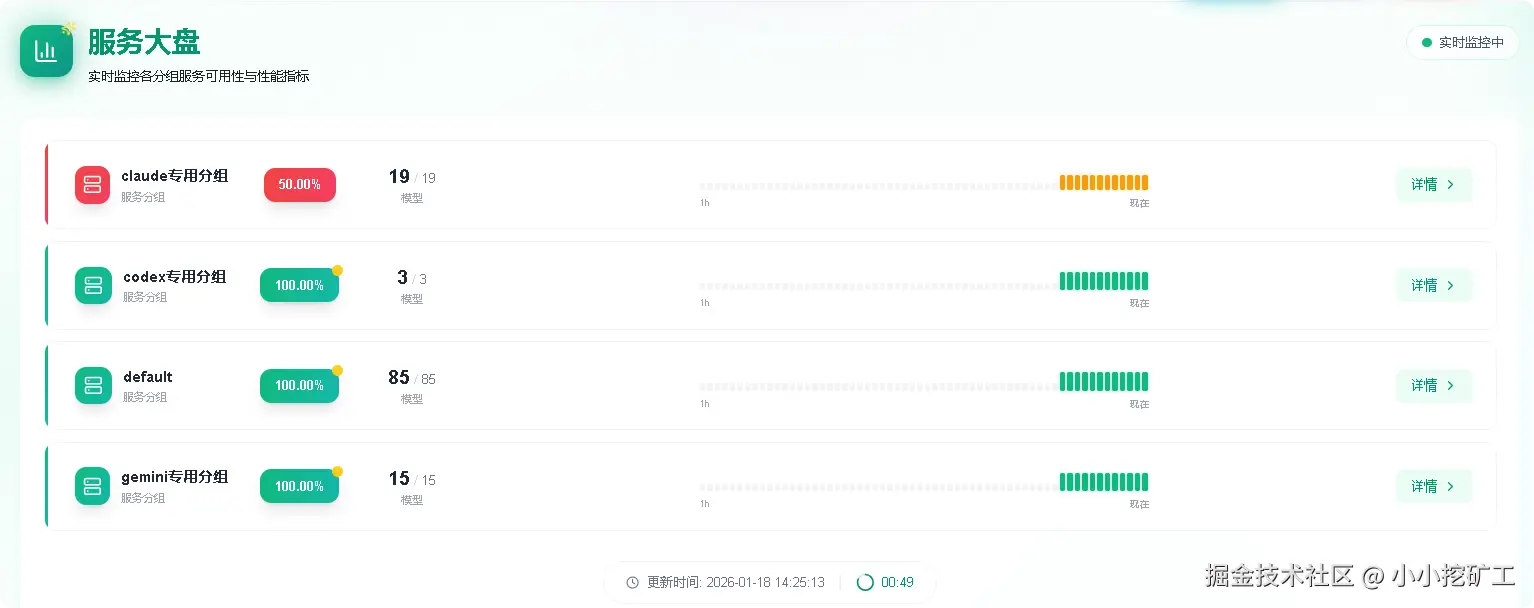Click the red server icon for claude专用分组
The image size is (1534, 608).
click(93, 185)
